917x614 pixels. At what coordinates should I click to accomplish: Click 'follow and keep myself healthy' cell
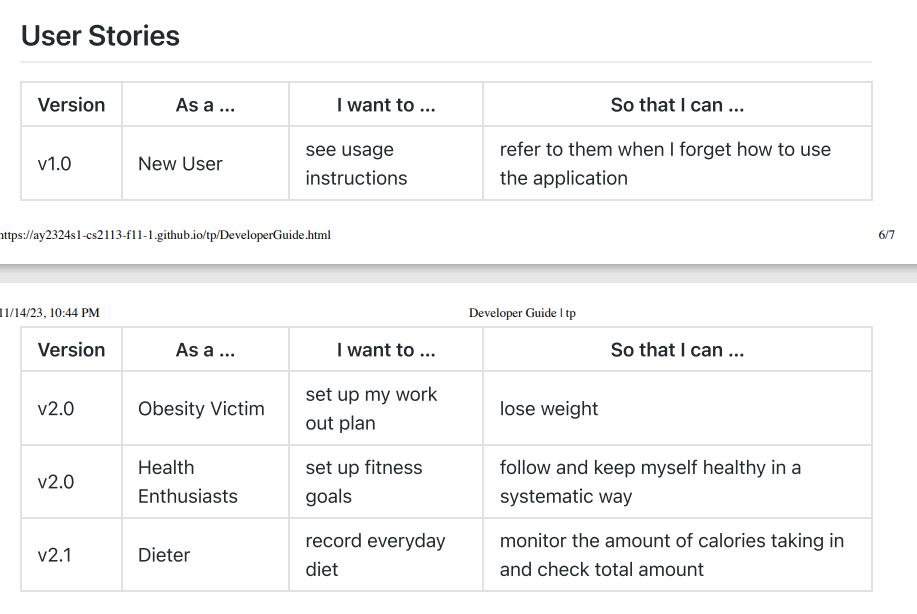[x=650, y=482]
